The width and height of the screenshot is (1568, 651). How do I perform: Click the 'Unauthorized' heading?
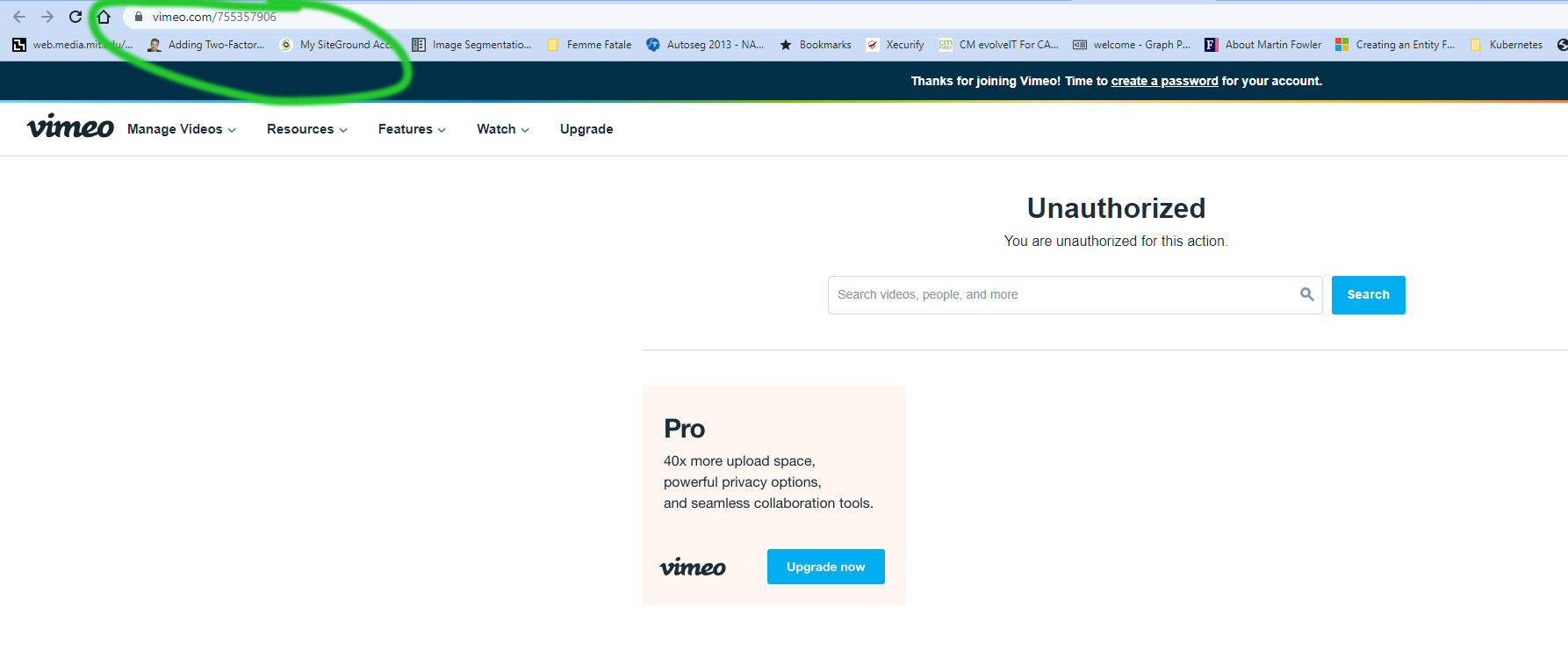click(x=1116, y=208)
